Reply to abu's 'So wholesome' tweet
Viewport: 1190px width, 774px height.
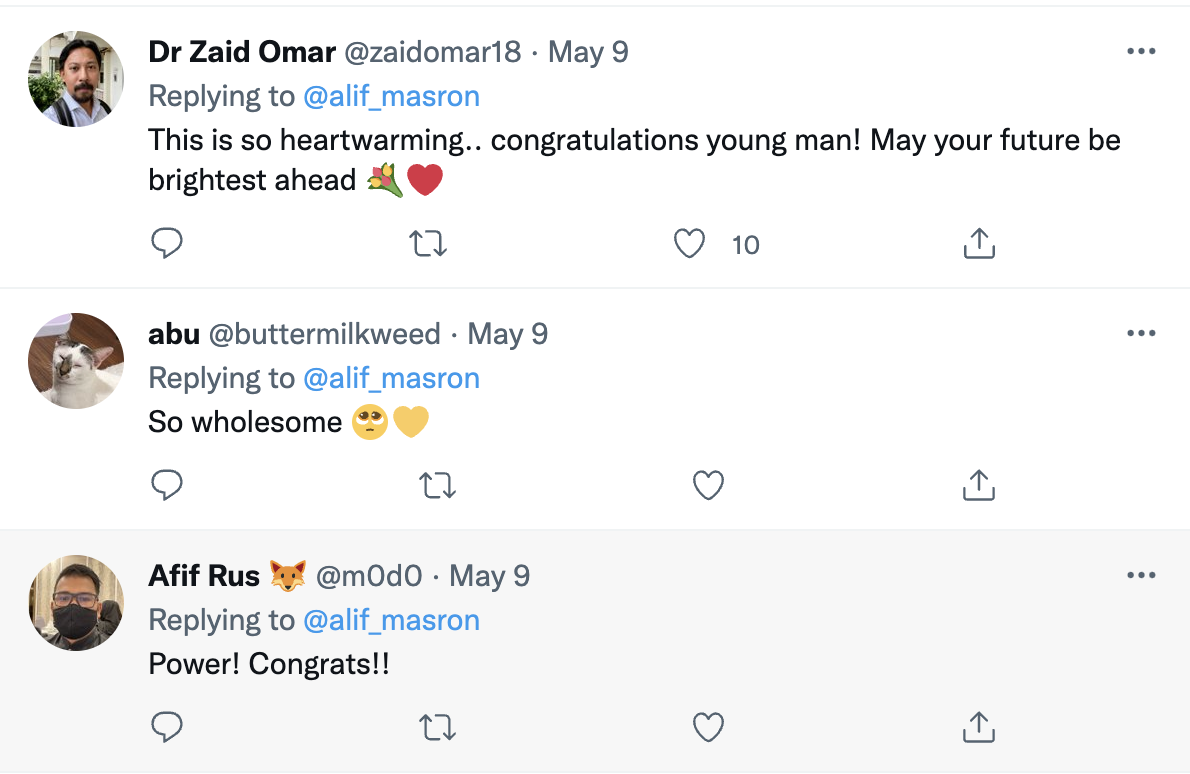(166, 485)
